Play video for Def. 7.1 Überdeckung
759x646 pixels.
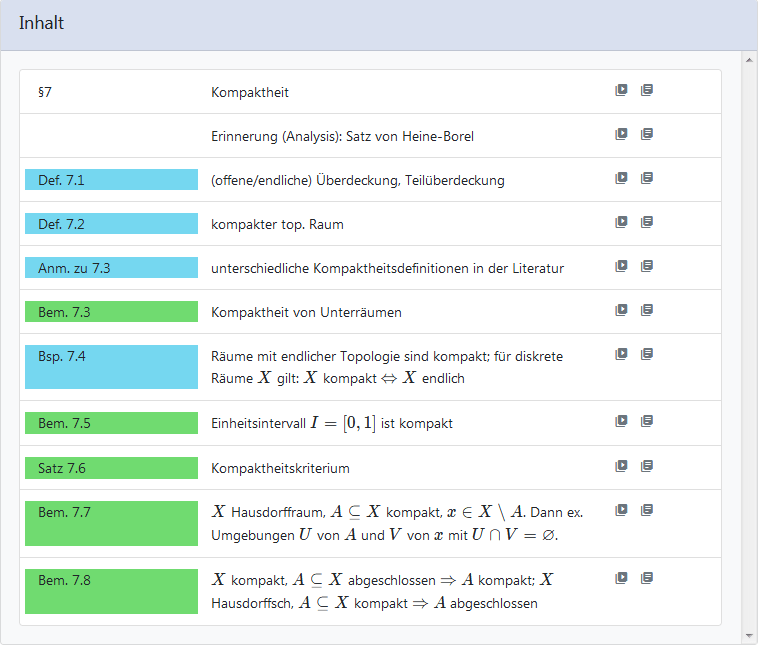click(x=621, y=178)
